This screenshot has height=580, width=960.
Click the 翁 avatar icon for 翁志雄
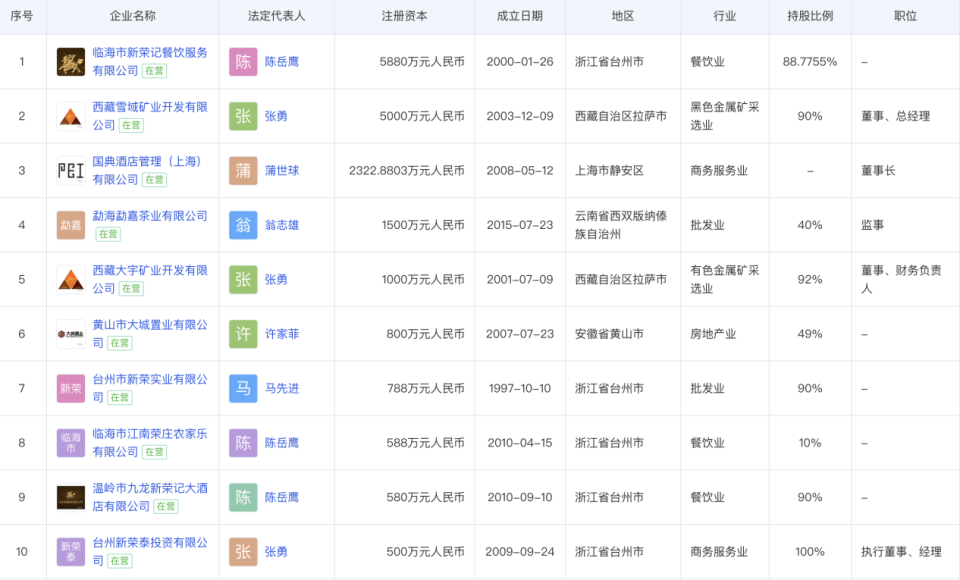coord(242,225)
